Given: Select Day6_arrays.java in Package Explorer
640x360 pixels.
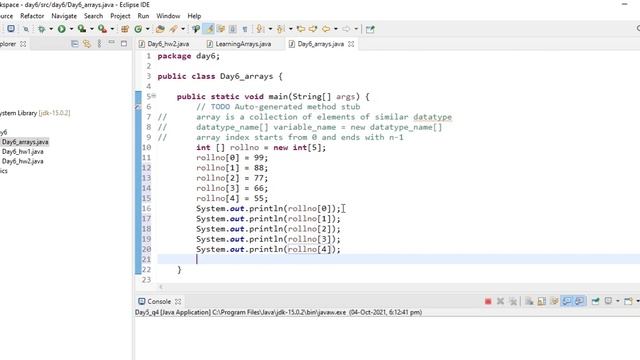Looking at the screenshot, I should point(25,142).
